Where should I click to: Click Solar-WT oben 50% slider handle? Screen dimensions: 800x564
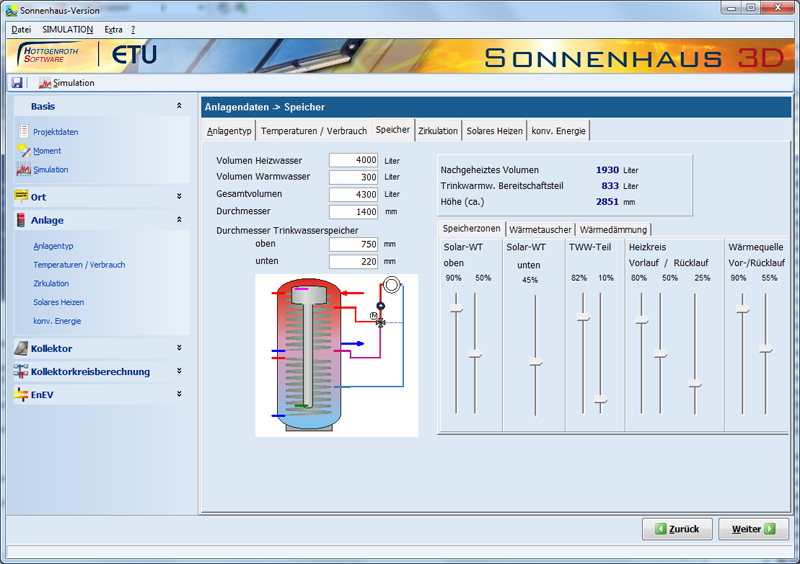pos(475,354)
